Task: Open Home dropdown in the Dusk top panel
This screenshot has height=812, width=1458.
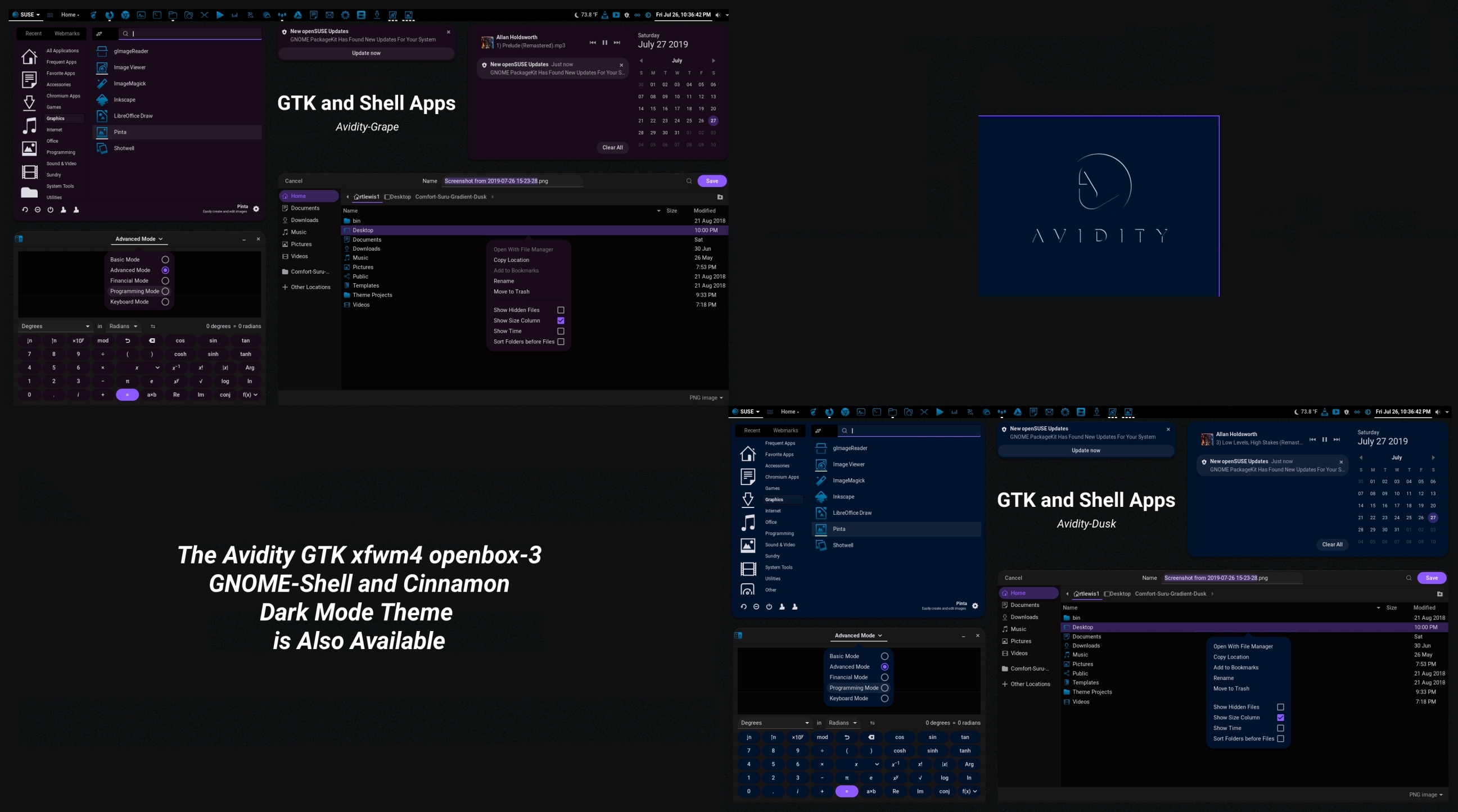Action: (790, 412)
